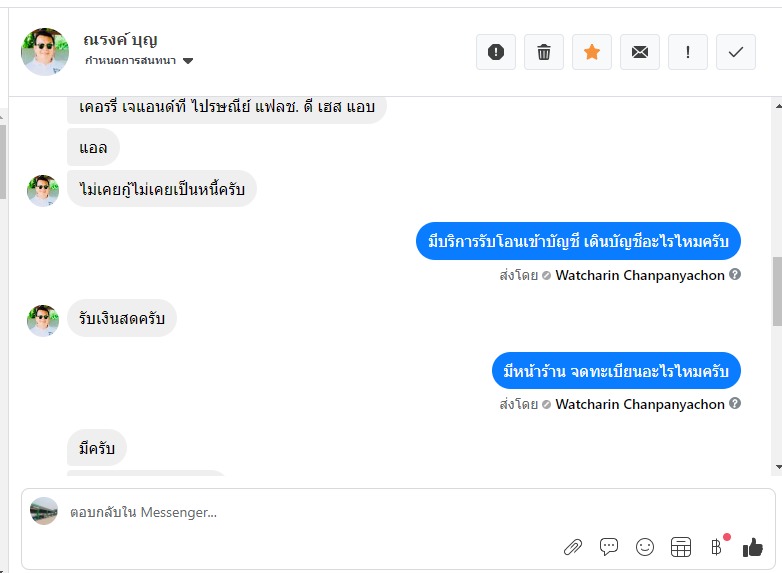
Task: Flag conversation with the plain exclamation button
Action: 688,52
